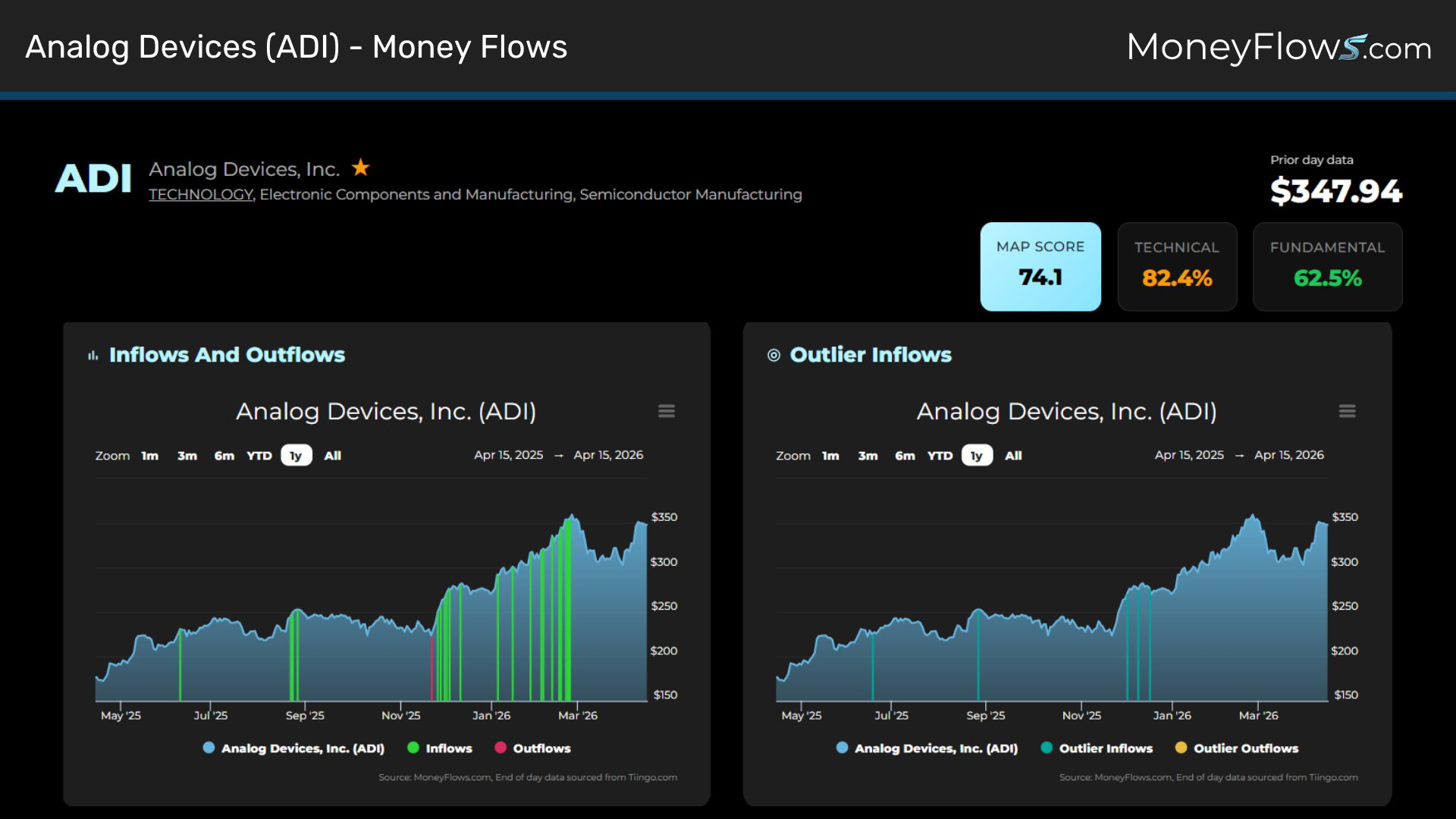This screenshot has width=1456, height=819.
Task: Open hamburger menu on Outlier Inflows chart
Action: pyautogui.click(x=1347, y=411)
